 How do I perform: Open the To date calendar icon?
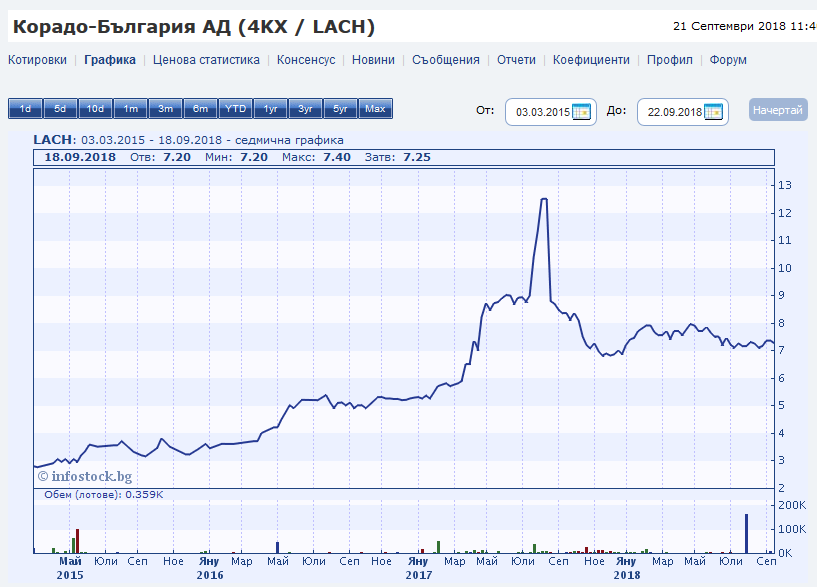click(x=713, y=112)
